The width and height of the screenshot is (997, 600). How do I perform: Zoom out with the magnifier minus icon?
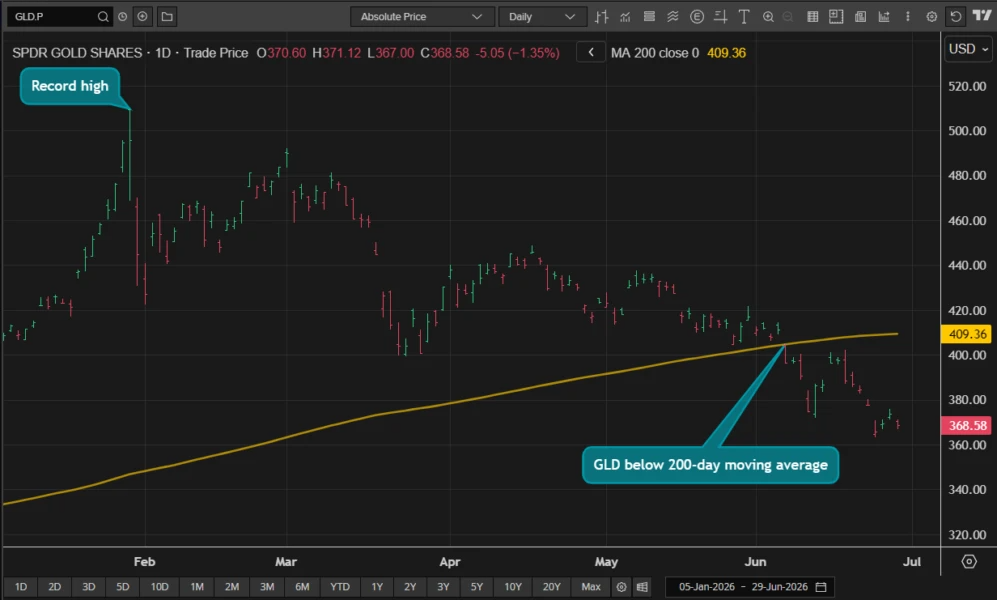tap(788, 17)
